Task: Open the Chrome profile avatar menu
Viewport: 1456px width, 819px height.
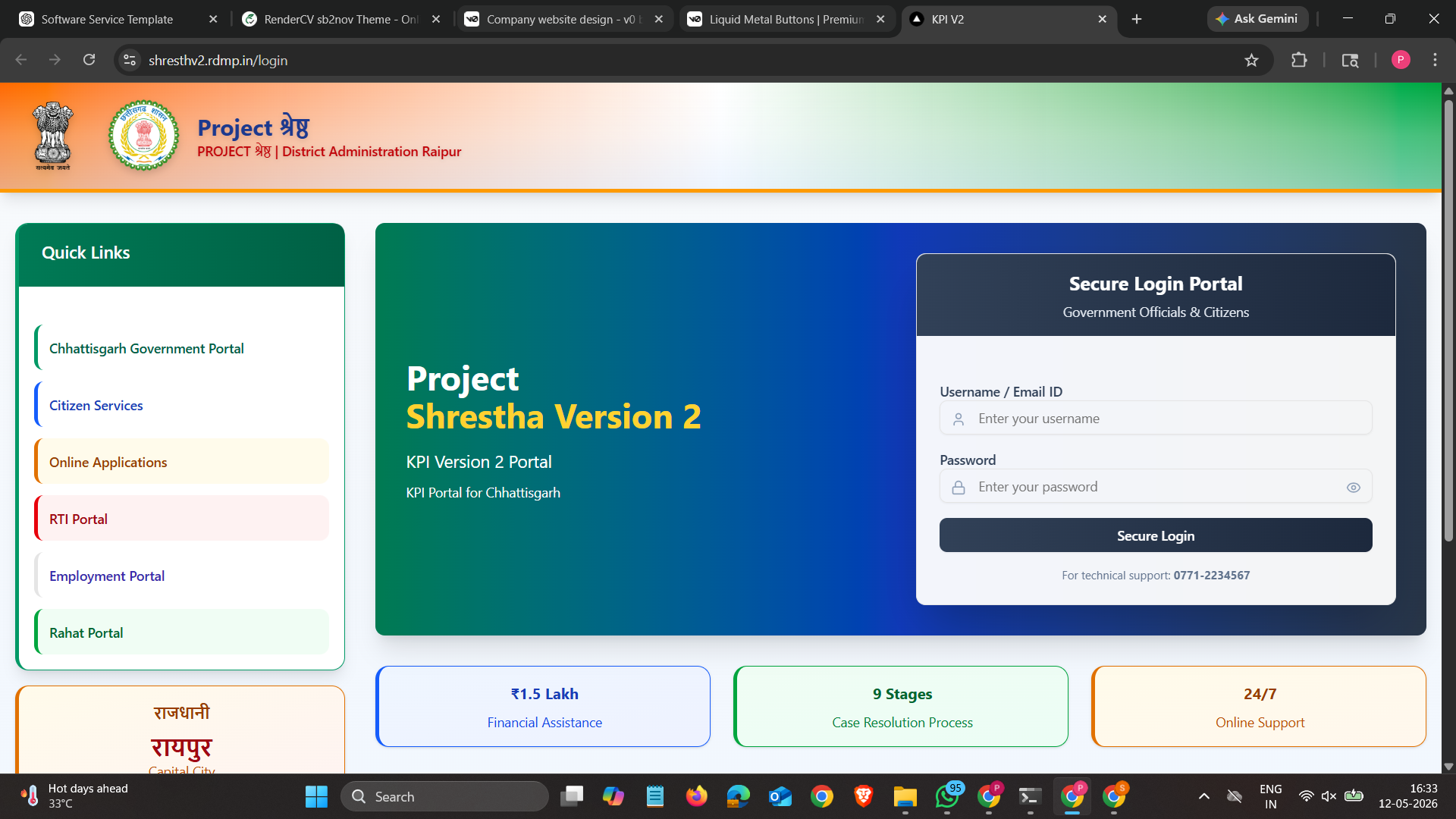Action: coord(1401,60)
